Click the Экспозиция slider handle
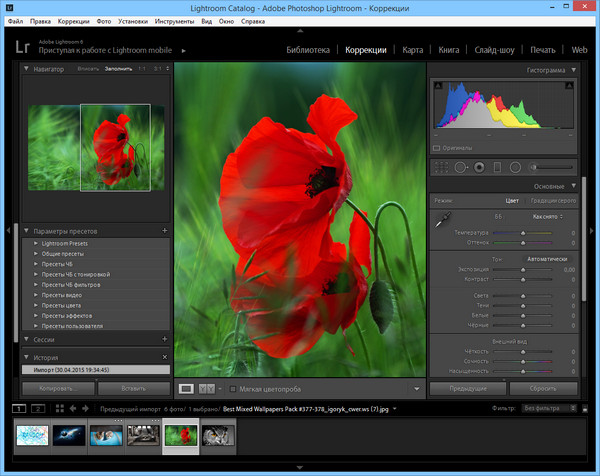The width and height of the screenshot is (600, 476). (x=522, y=269)
